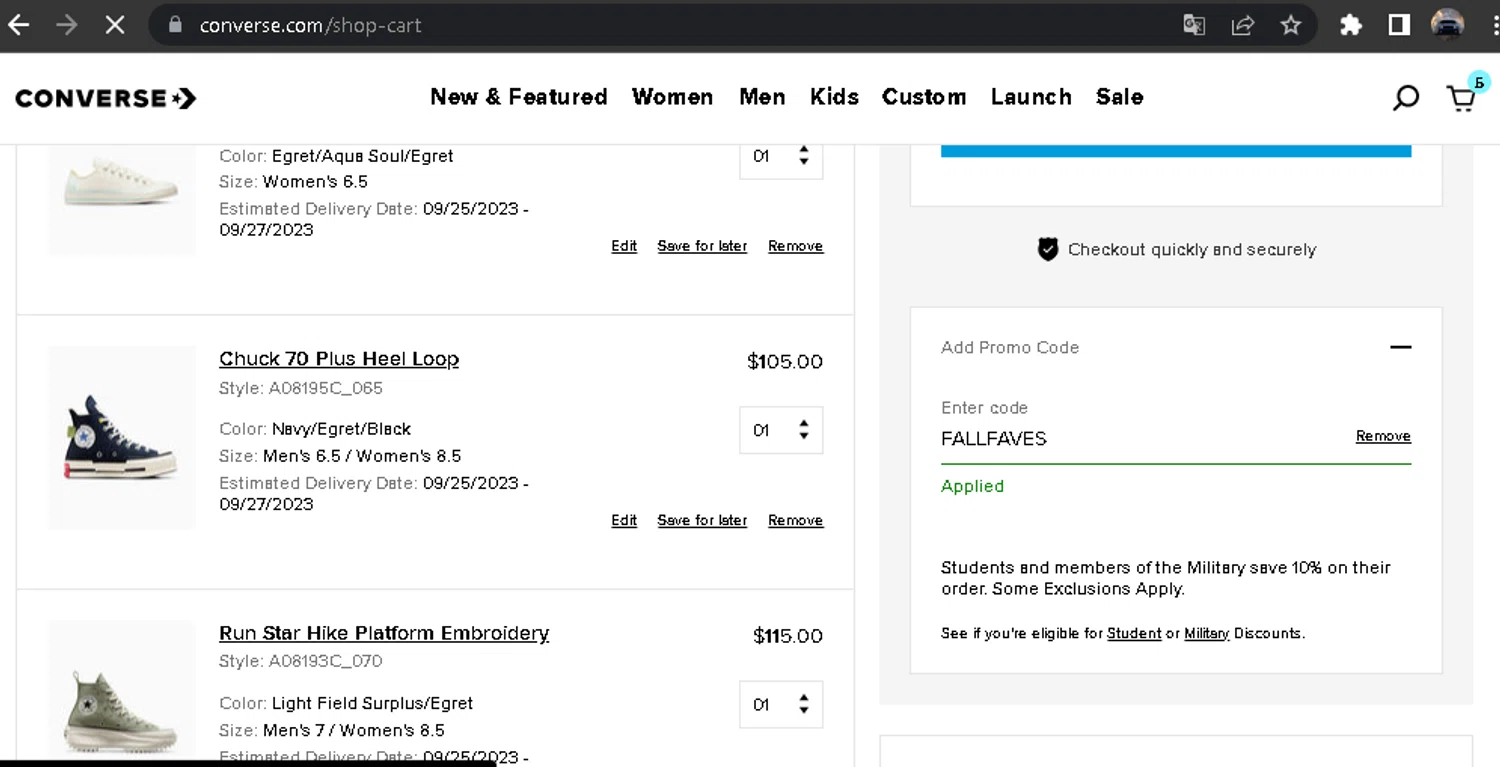Open Chrome profile avatar
This screenshot has width=1500, height=767.
1447,25
